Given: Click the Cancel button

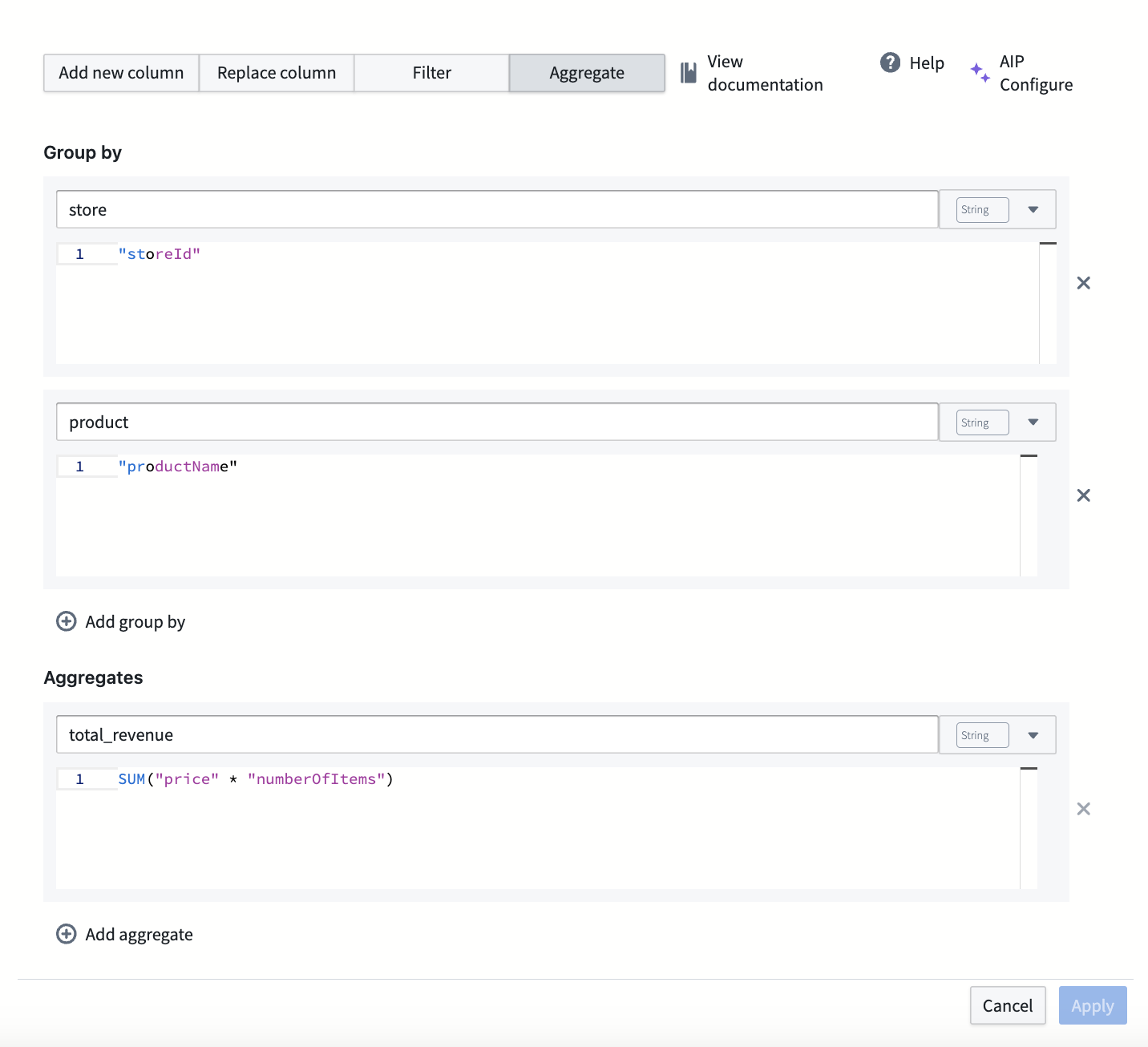Looking at the screenshot, I should (1008, 1005).
